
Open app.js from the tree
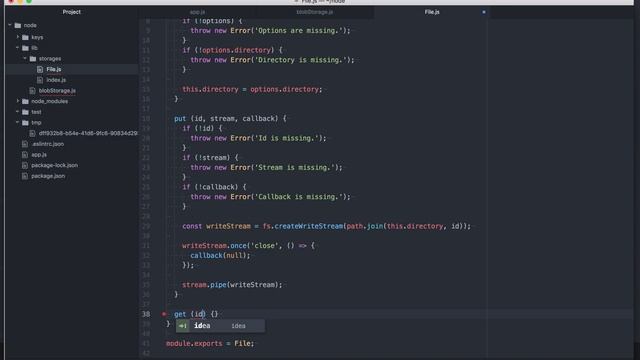pyautogui.click(x=39, y=155)
